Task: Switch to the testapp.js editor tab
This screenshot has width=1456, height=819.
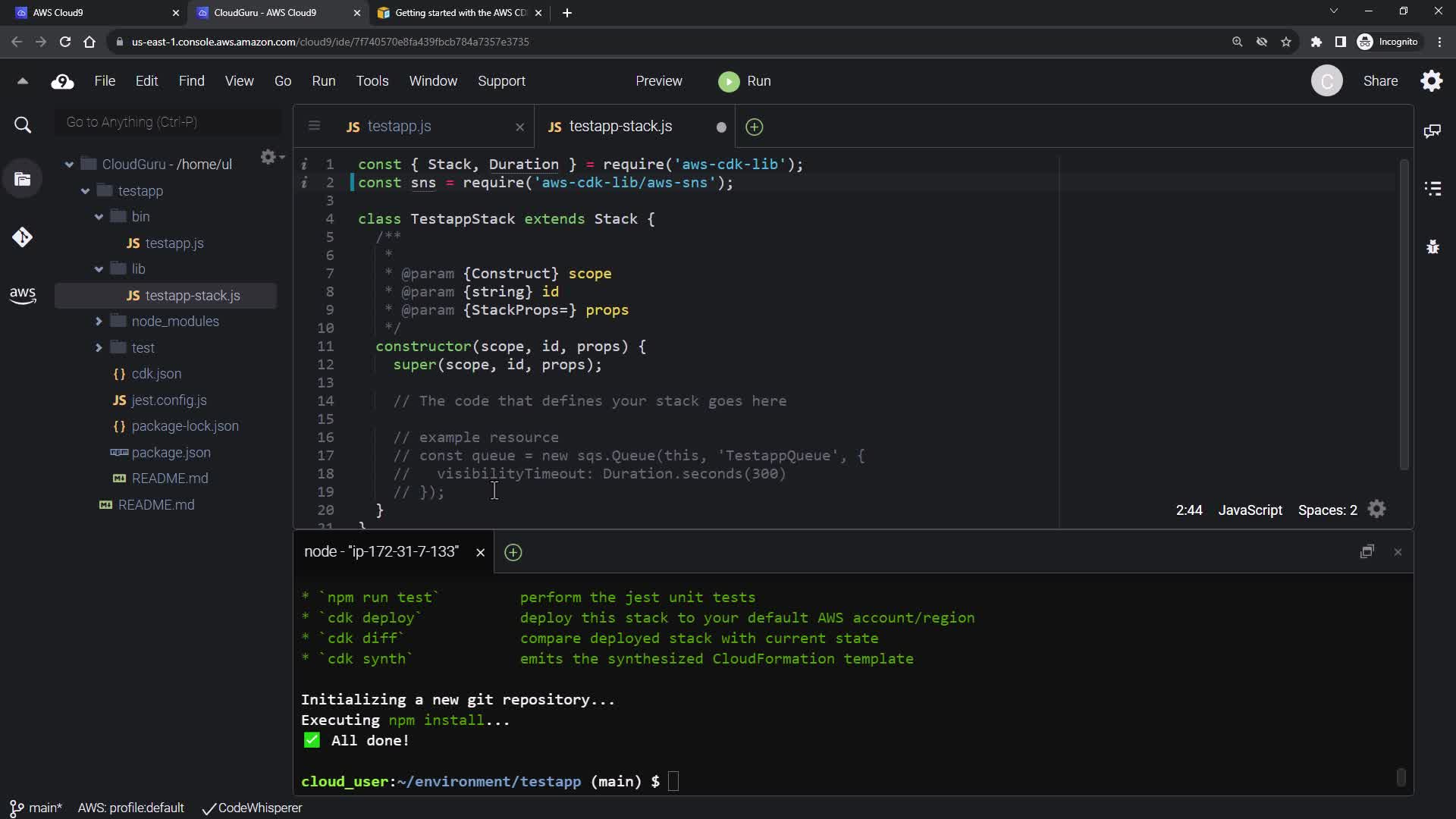Action: pos(399,127)
